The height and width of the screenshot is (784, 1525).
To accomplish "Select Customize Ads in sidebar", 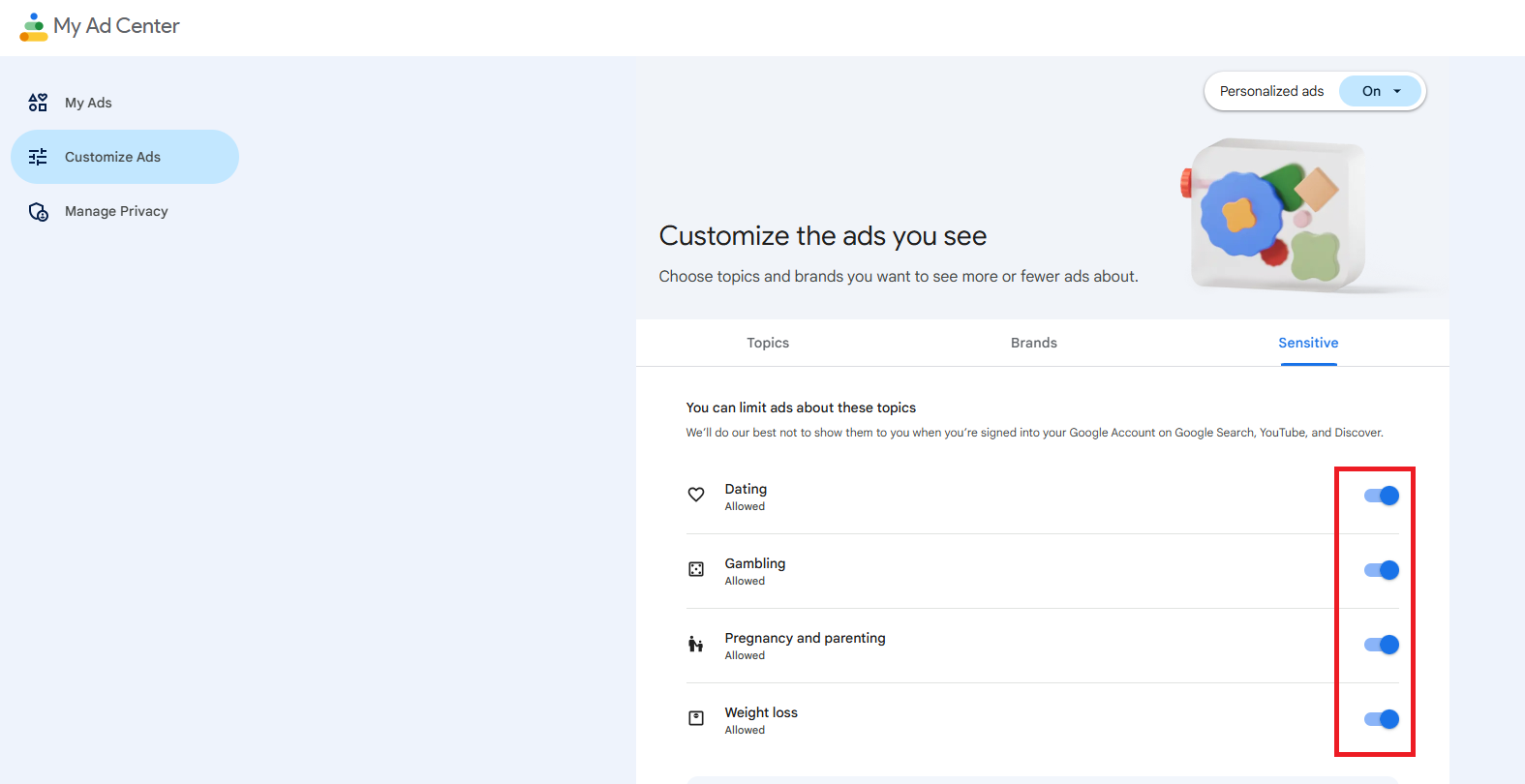I will point(125,157).
